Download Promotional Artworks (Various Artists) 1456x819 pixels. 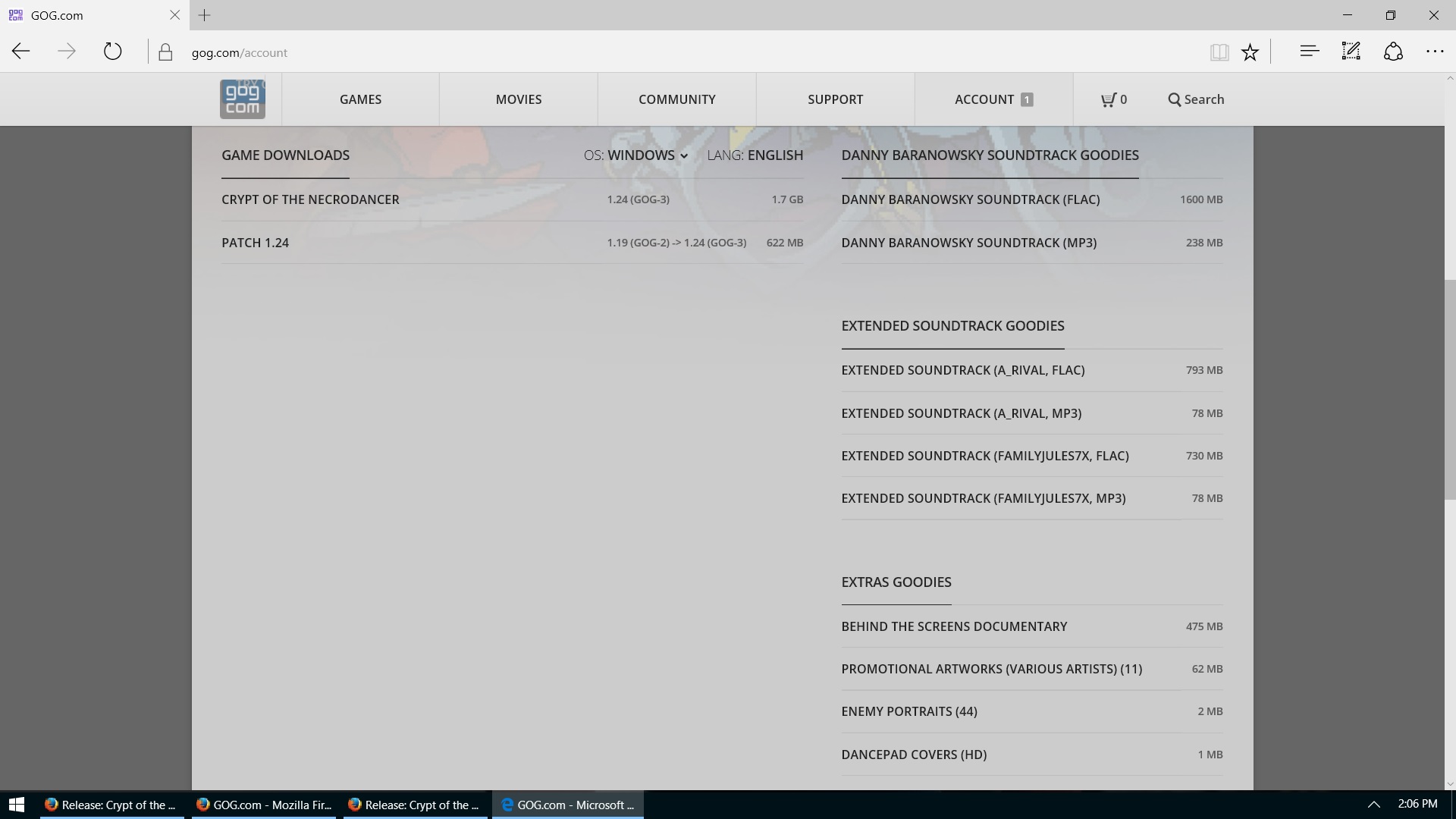click(1031, 669)
